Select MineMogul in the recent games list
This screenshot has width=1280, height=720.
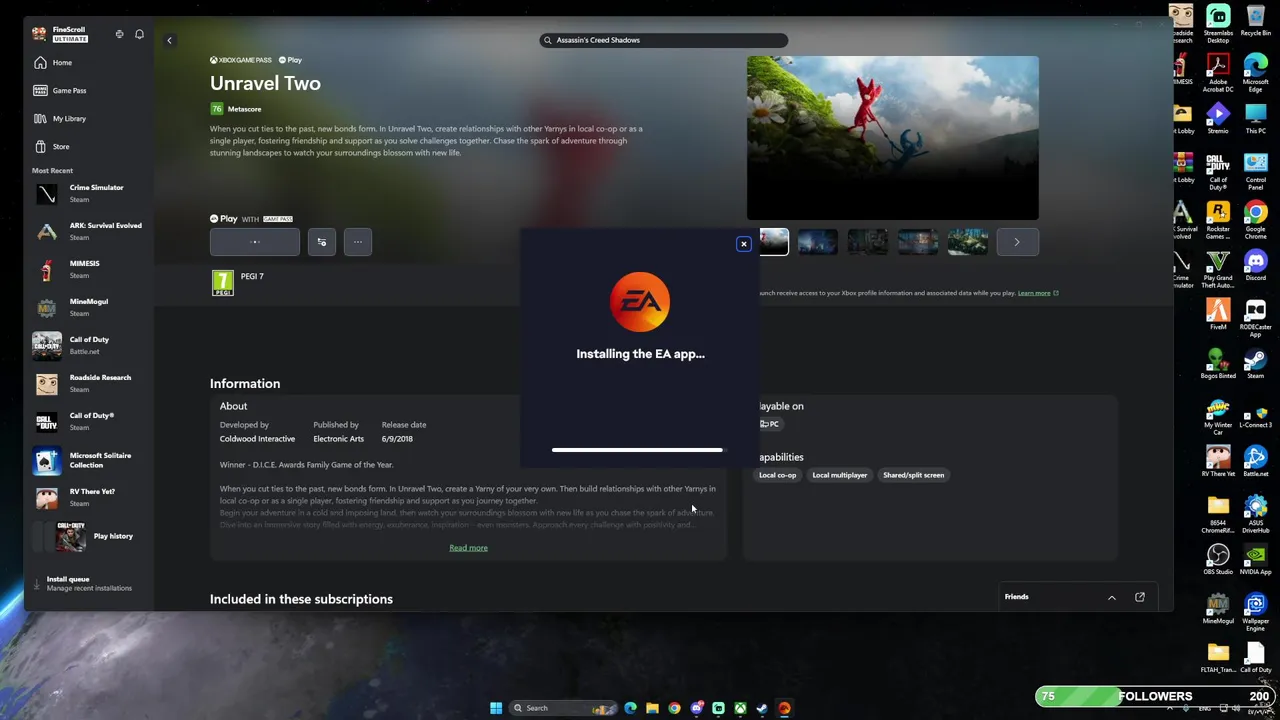coord(88,307)
